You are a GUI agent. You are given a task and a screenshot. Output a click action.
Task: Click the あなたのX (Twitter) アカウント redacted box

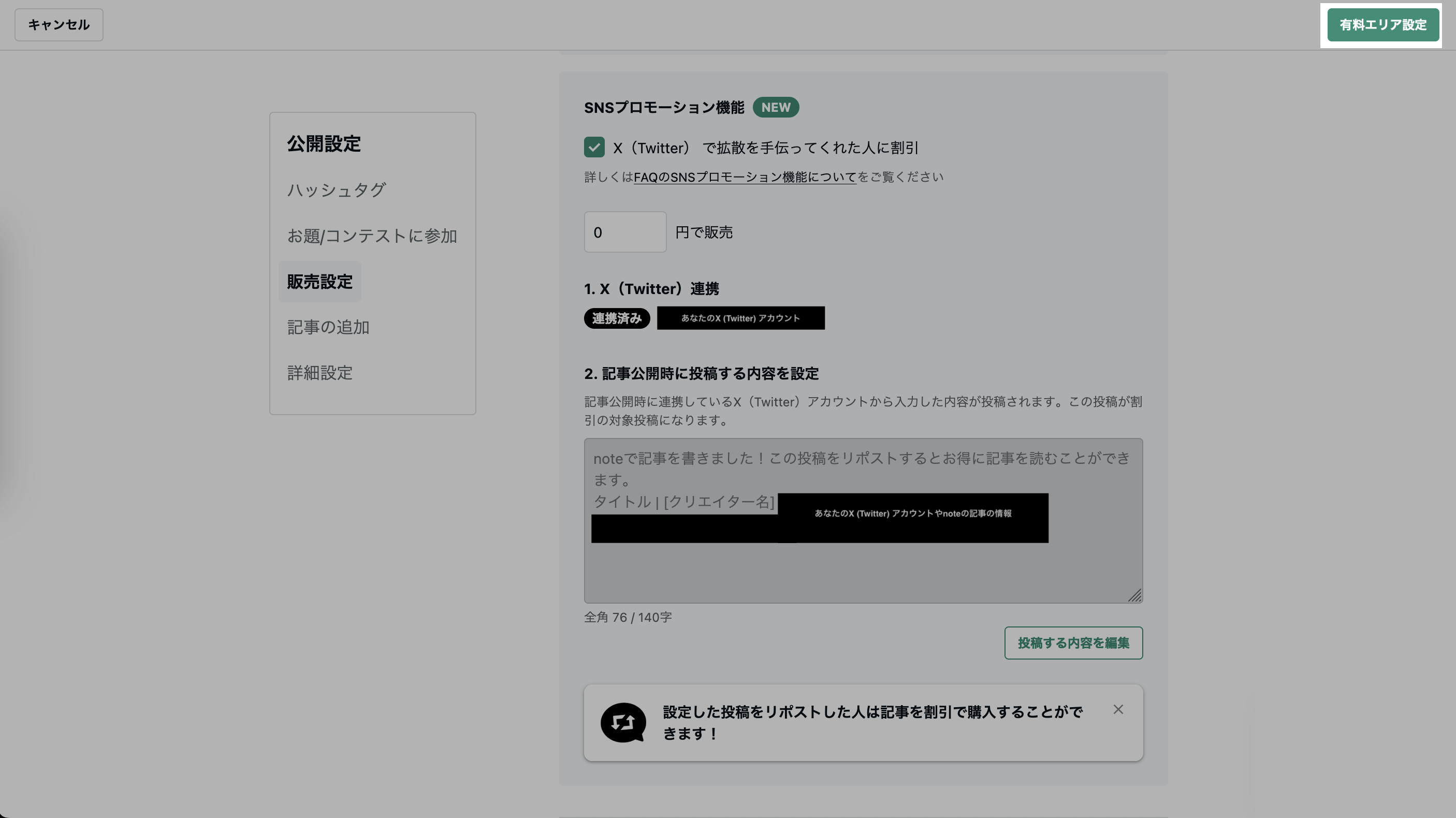[x=740, y=318]
